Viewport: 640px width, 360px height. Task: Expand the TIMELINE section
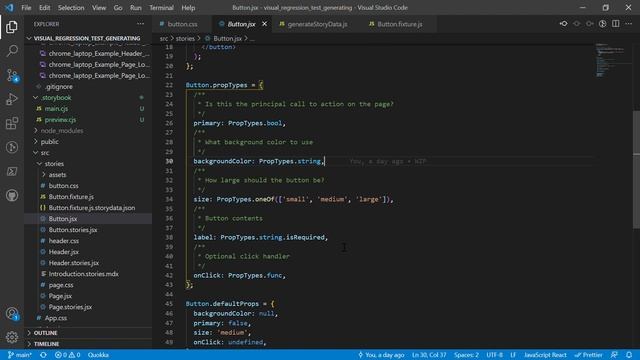click(x=88, y=344)
